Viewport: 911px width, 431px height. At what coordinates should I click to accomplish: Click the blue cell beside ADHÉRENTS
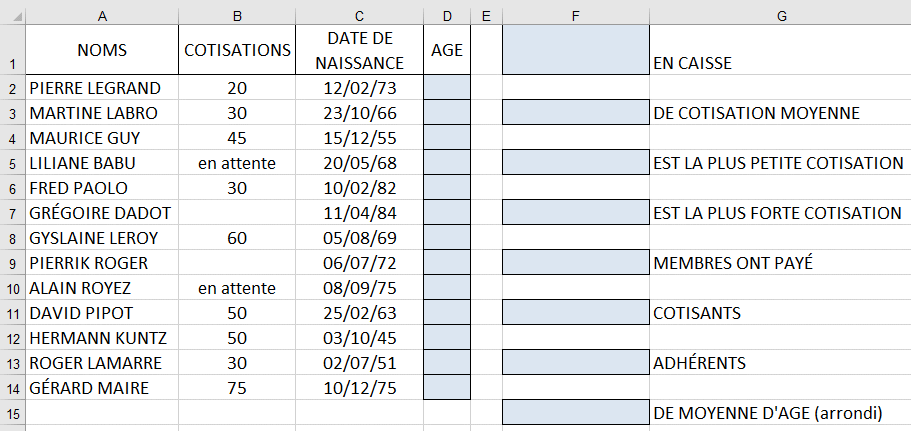pos(576,363)
